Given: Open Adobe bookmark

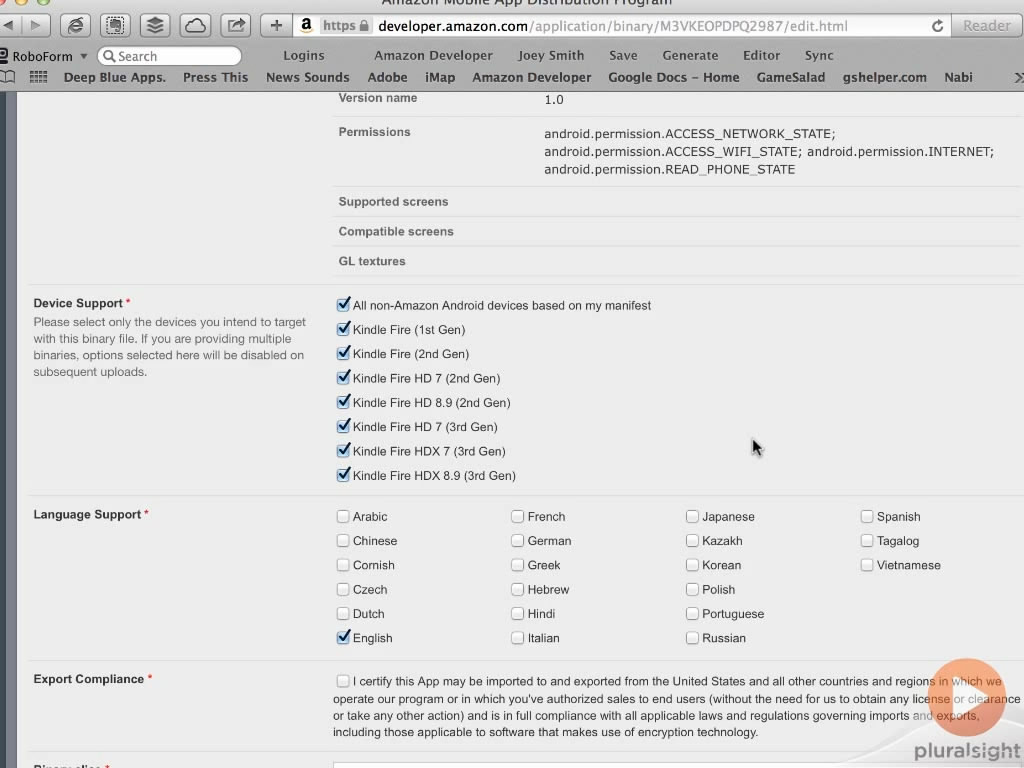Looking at the screenshot, I should click(387, 77).
